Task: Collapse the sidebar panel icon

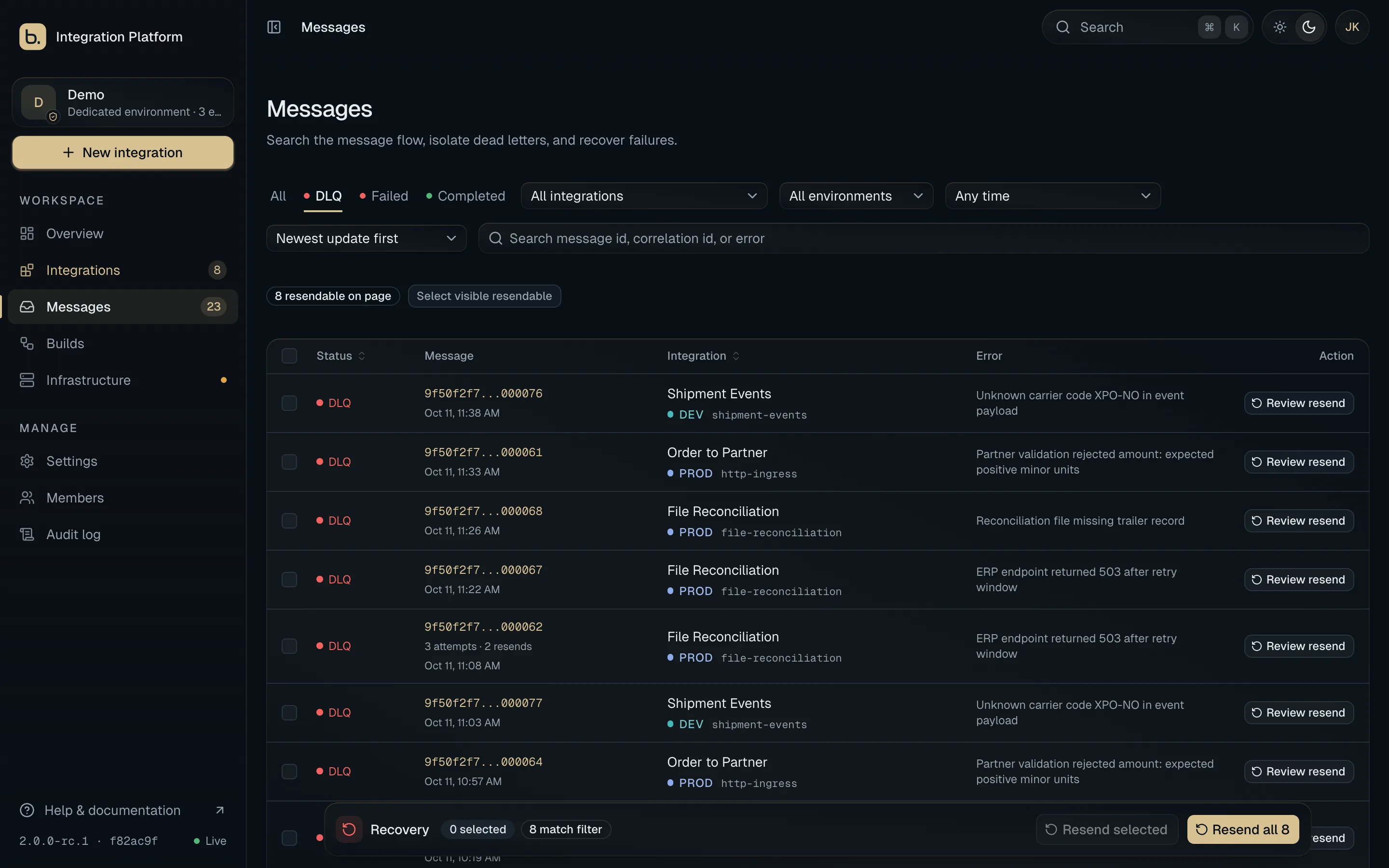Action: 274,27
